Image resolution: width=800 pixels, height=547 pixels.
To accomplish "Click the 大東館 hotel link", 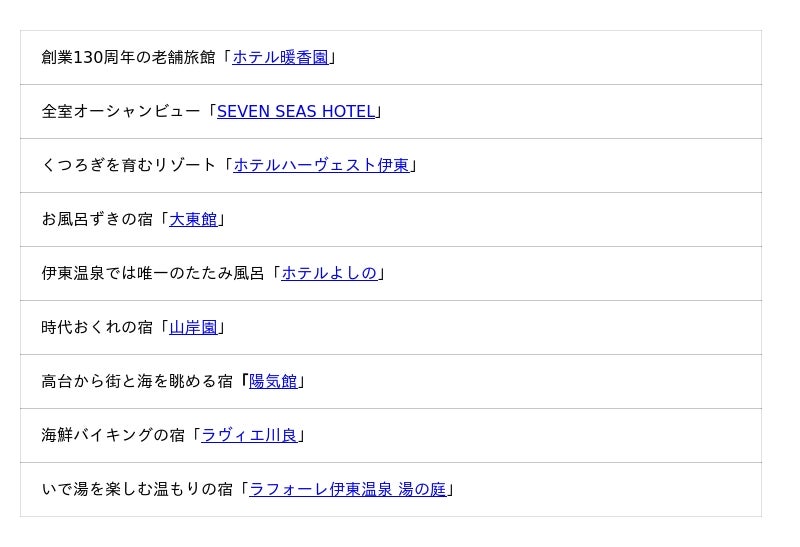I will click(x=193, y=220).
